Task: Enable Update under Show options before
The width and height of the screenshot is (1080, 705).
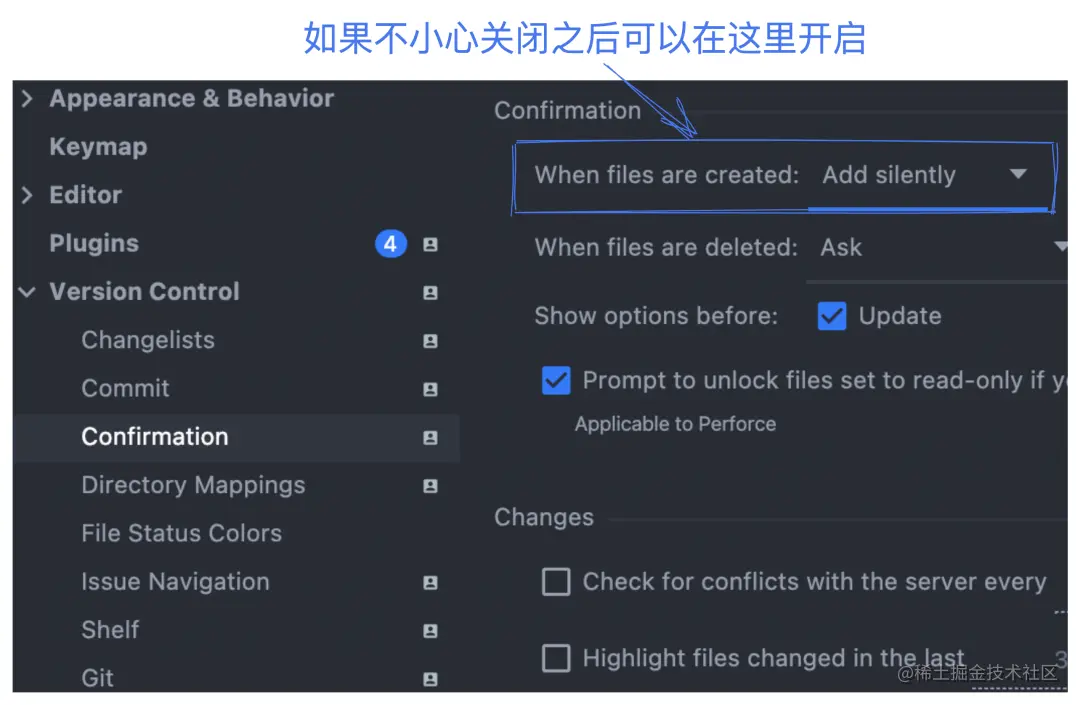Action: pos(832,316)
